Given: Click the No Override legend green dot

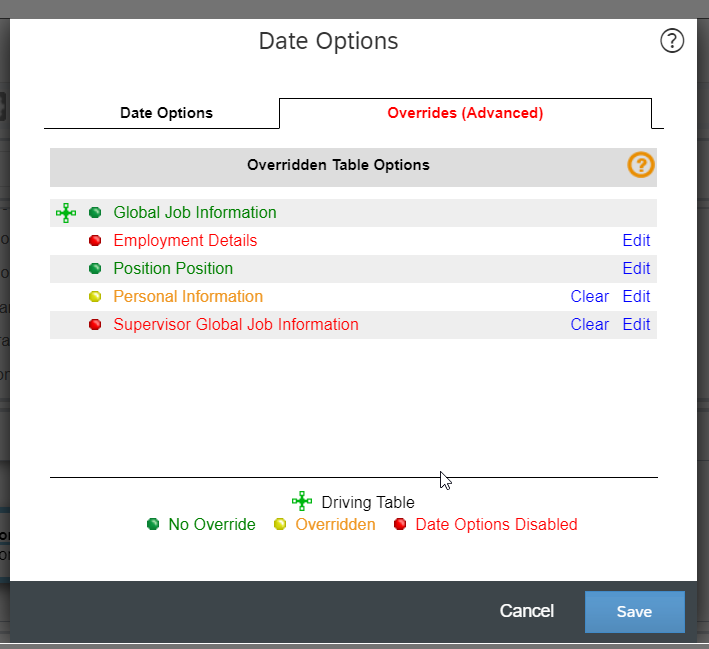Looking at the screenshot, I should click(x=153, y=524).
